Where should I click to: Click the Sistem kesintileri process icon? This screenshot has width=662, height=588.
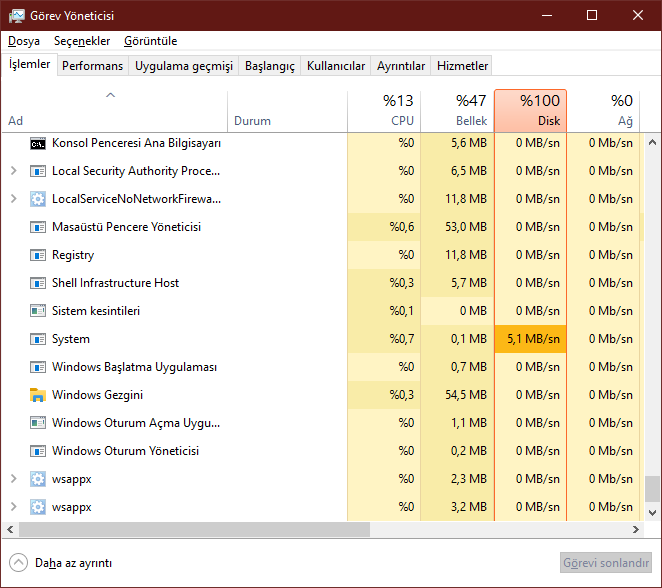click(x=38, y=312)
